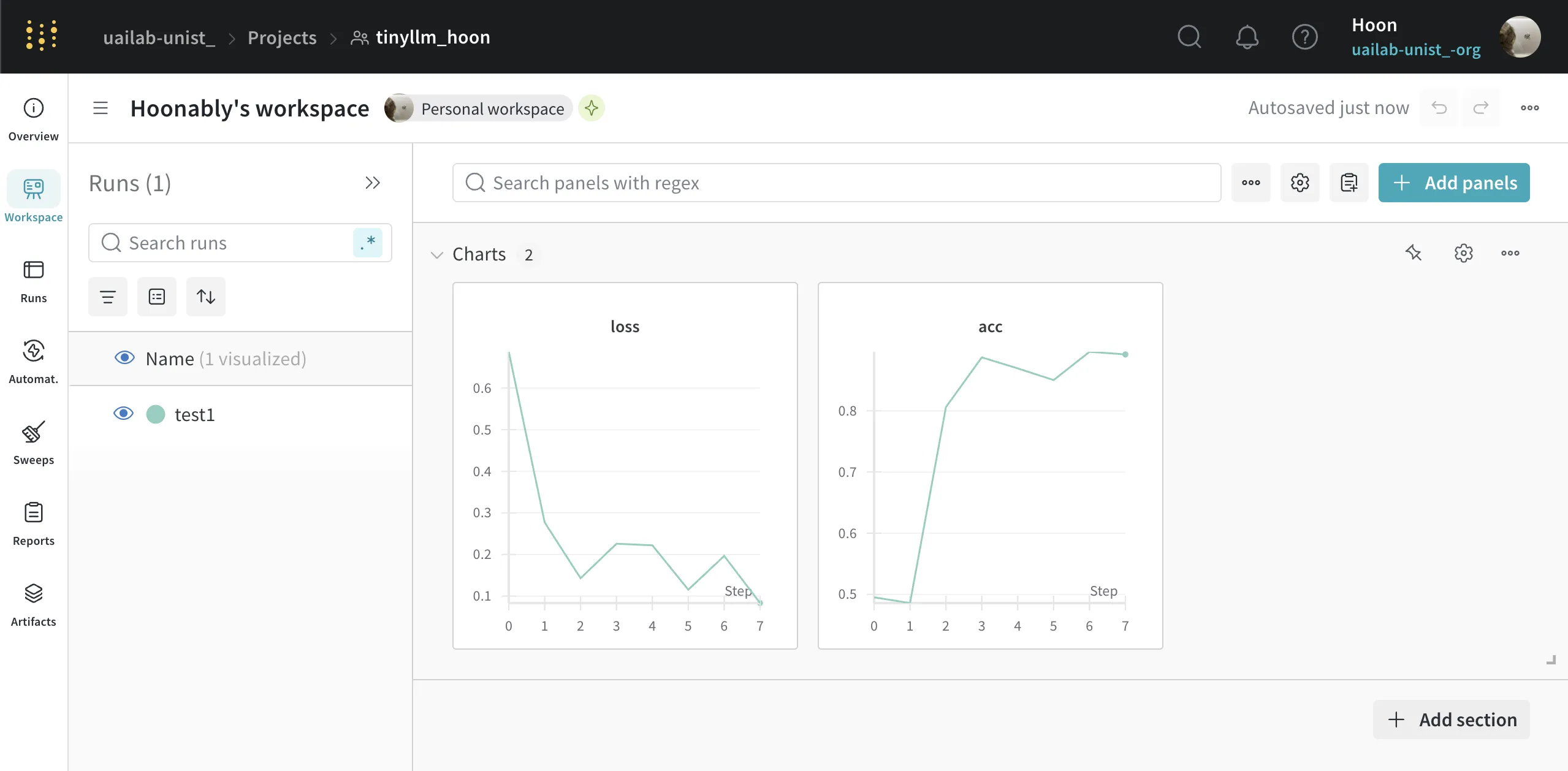Open the notifications bell icon
1568x771 pixels.
(1247, 37)
